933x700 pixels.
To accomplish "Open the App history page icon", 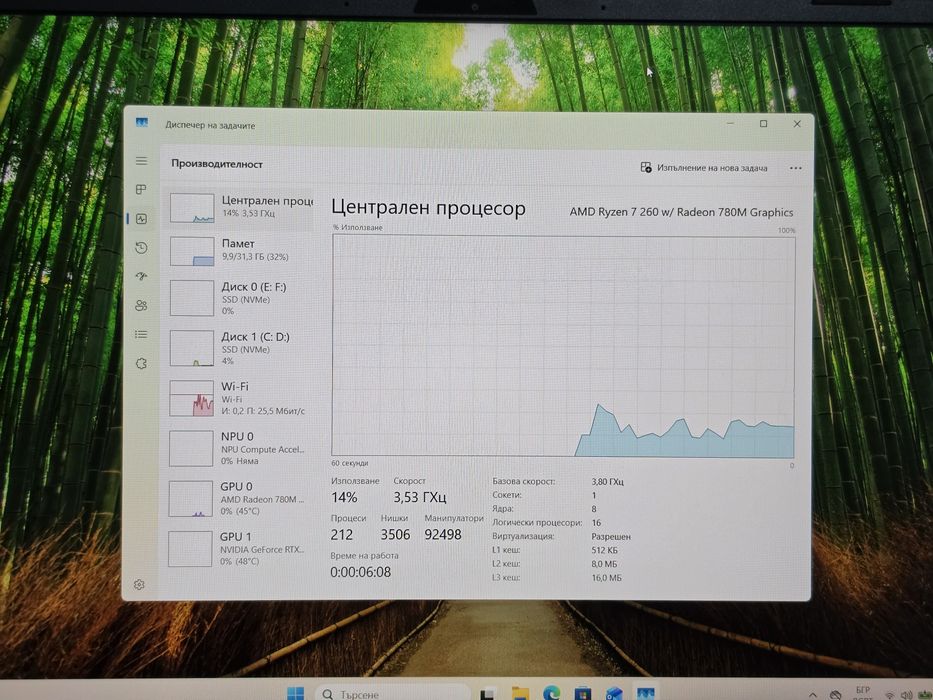I will pos(141,248).
